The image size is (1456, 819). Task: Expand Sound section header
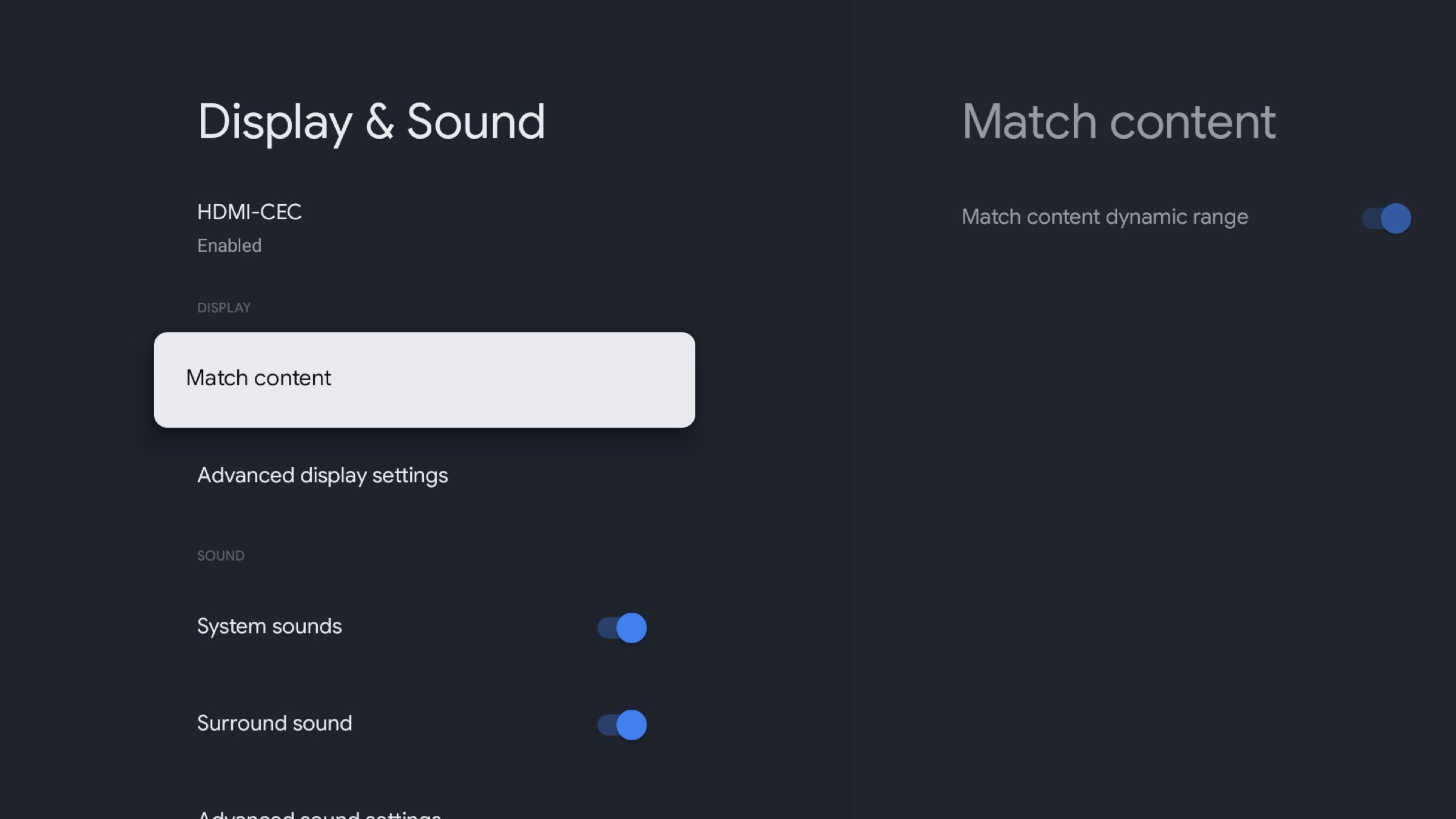(219, 556)
